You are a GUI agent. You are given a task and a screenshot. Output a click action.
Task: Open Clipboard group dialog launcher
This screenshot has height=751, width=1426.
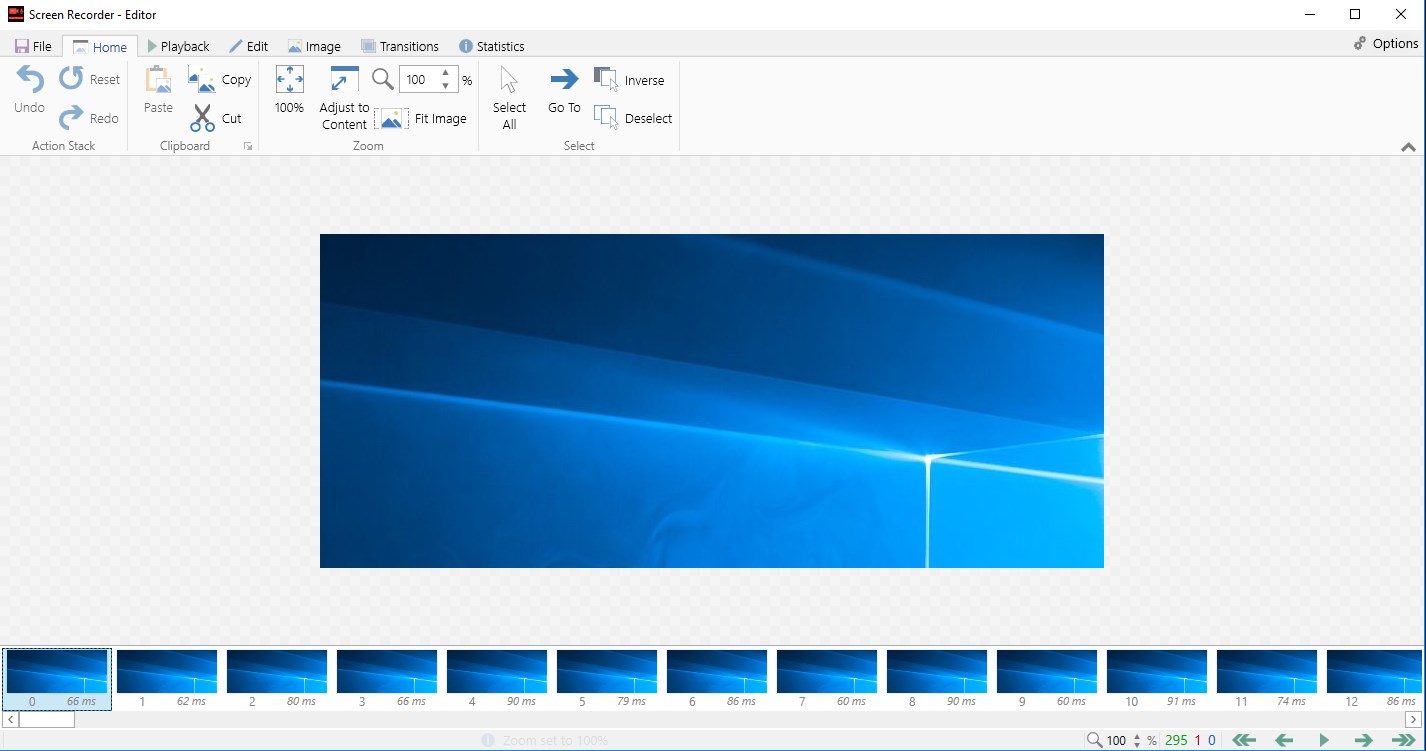click(247, 147)
